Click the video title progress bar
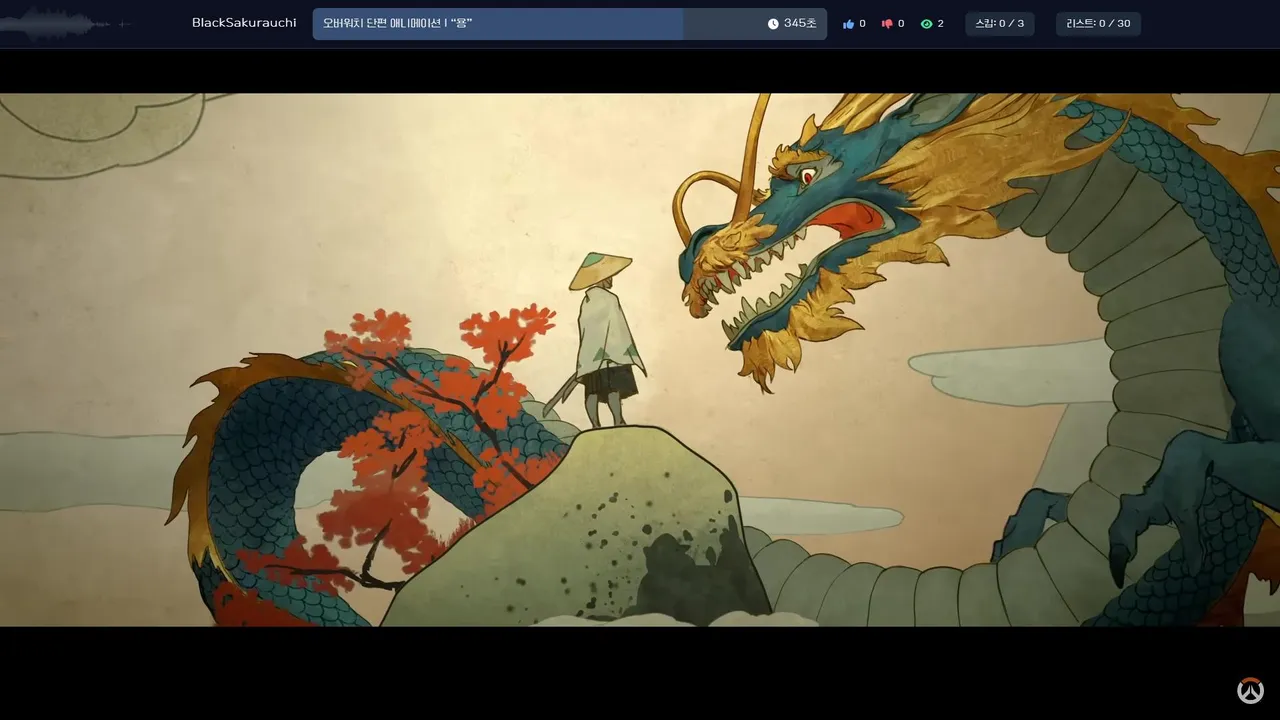Viewport: 1280px width, 720px height. 570,24
